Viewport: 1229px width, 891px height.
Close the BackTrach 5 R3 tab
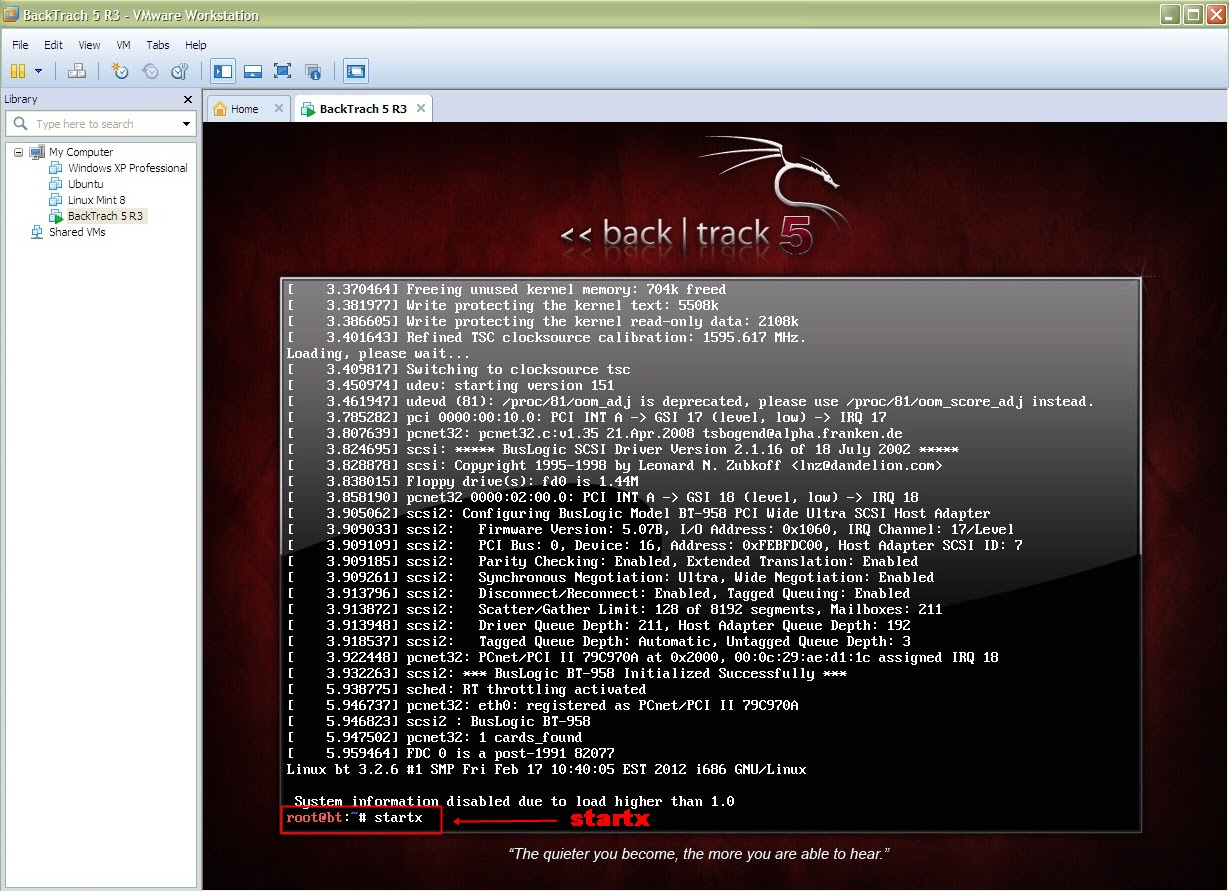pyautogui.click(x=420, y=109)
